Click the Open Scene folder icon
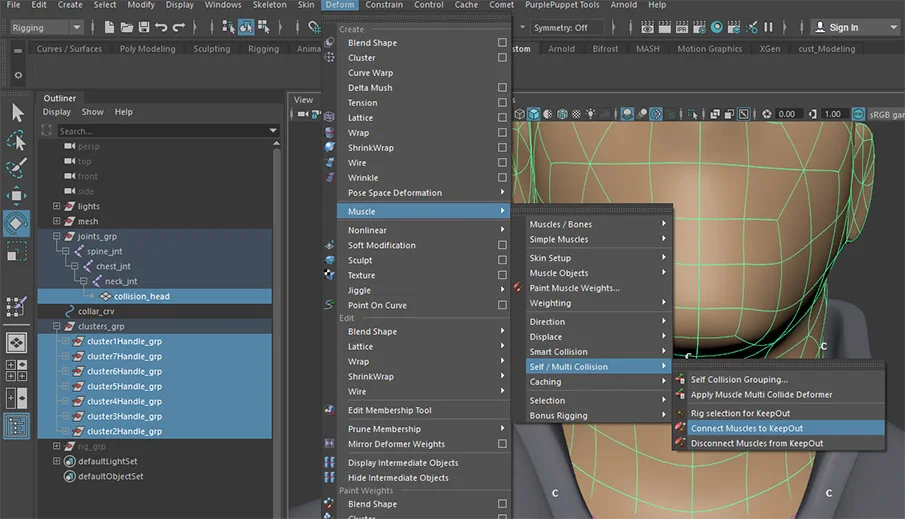 point(127,27)
